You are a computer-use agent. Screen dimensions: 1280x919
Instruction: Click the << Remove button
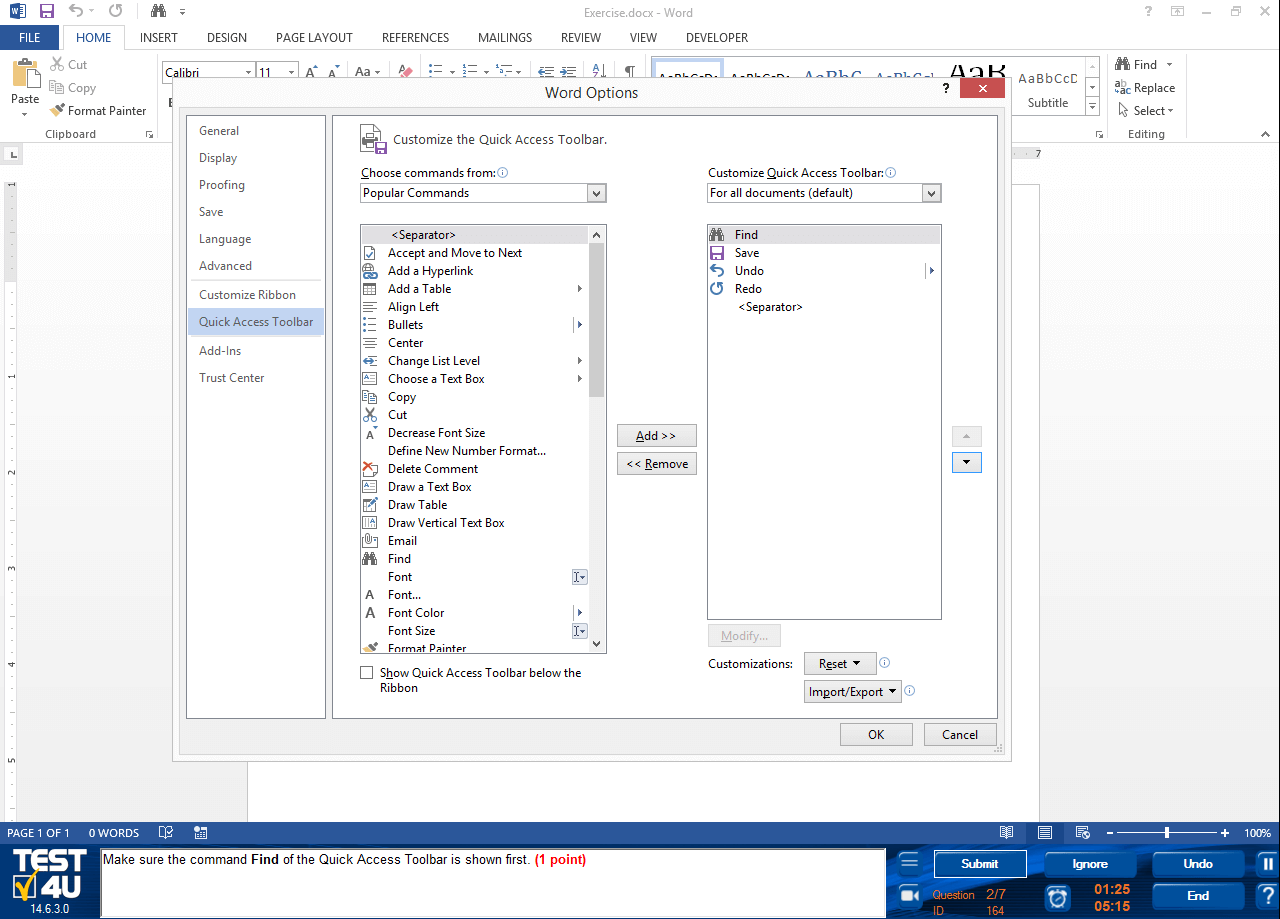click(656, 464)
